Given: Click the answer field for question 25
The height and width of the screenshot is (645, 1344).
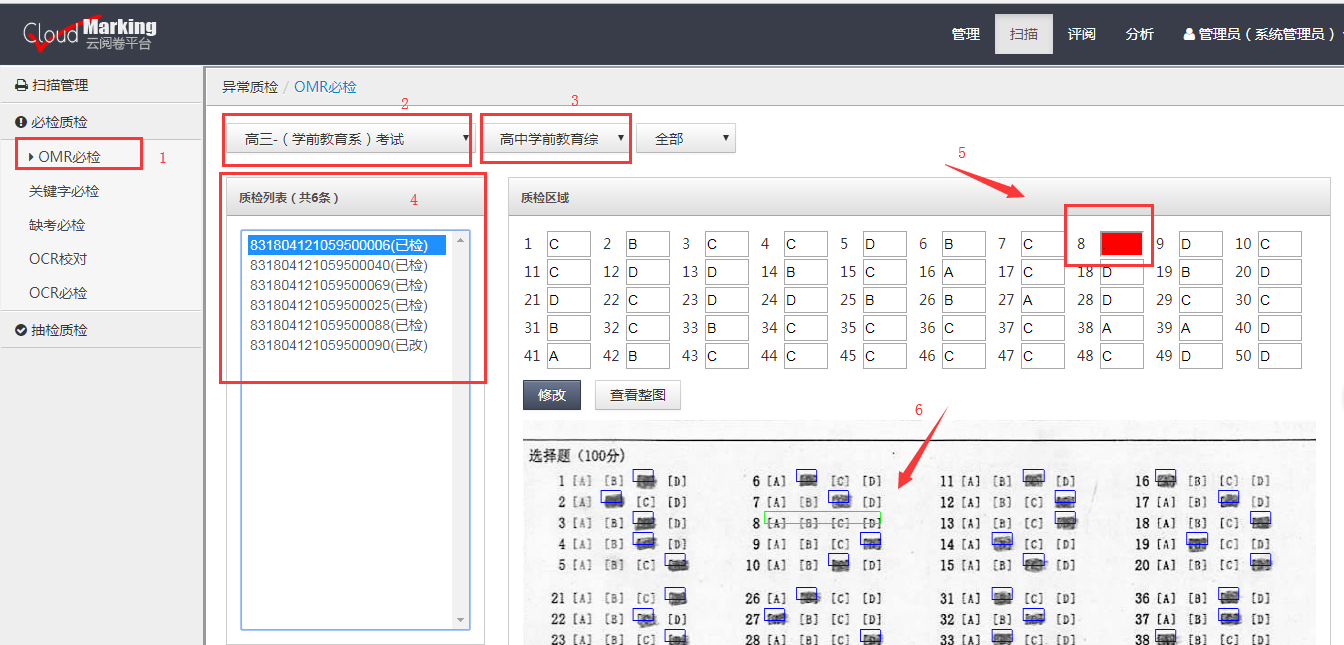Looking at the screenshot, I should (884, 300).
